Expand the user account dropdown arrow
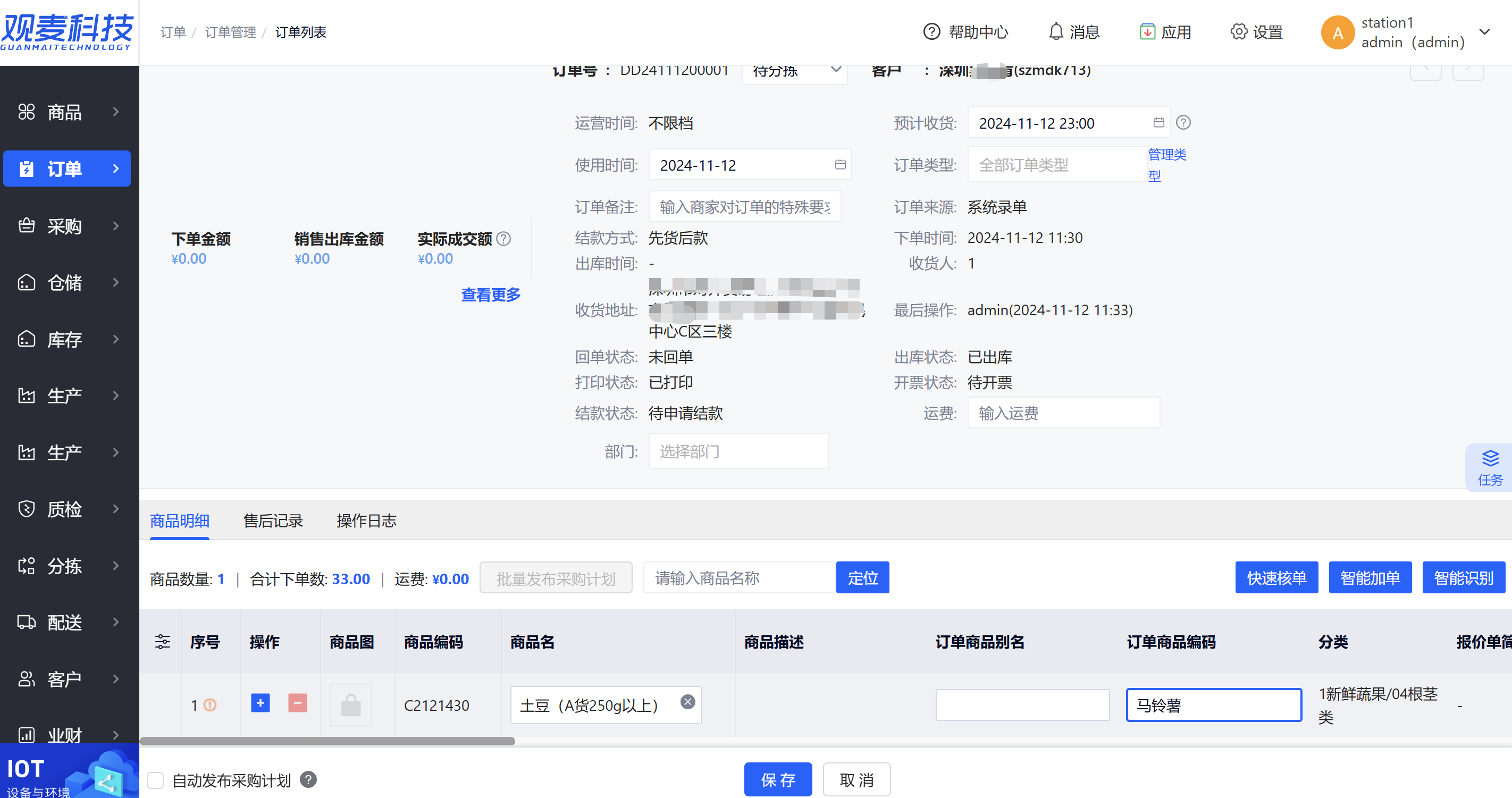The height and width of the screenshot is (798, 1512). click(x=1484, y=32)
